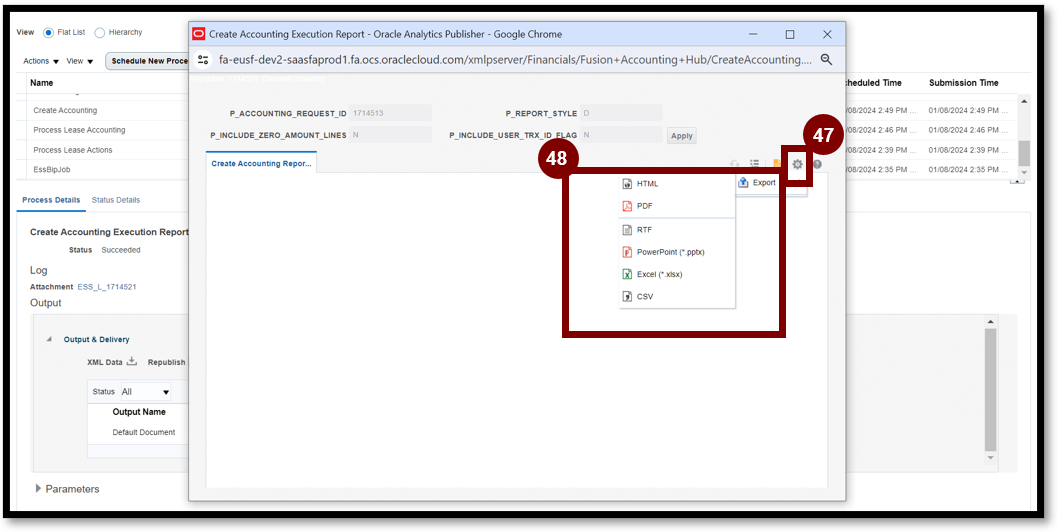The image size is (1058, 532).
Task: Open ESS_L_1714521 log attachment link
Action: pyautogui.click(x=107, y=287)
